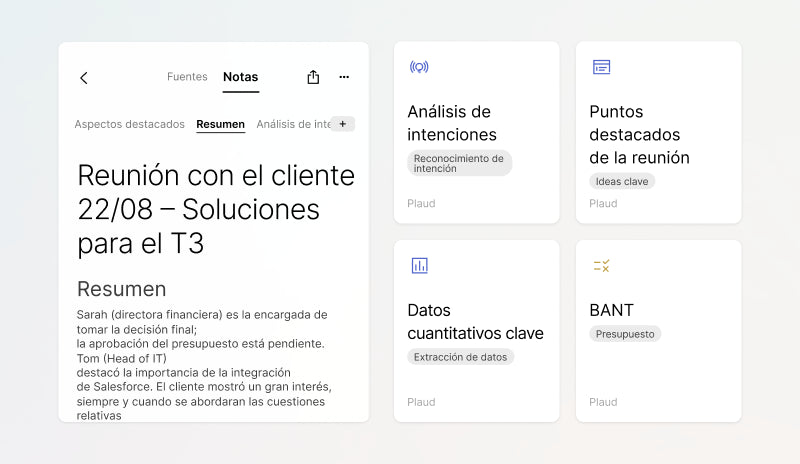The width and height of the screenshot is (800, 464).
Task: Open the Aspectos destacados tab
Action: click(x=129, y=124)
